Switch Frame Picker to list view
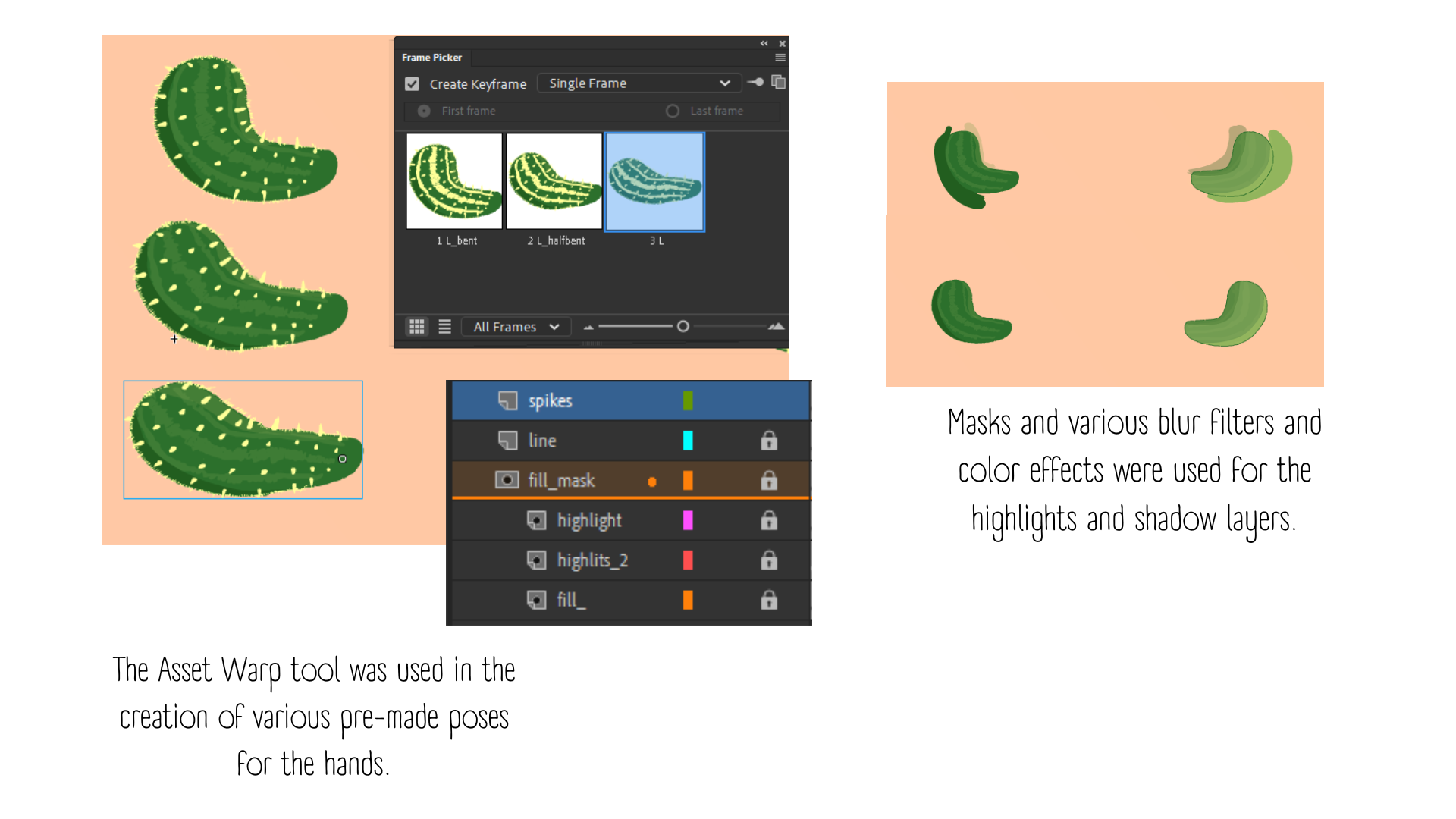 [x=445, y=327]
